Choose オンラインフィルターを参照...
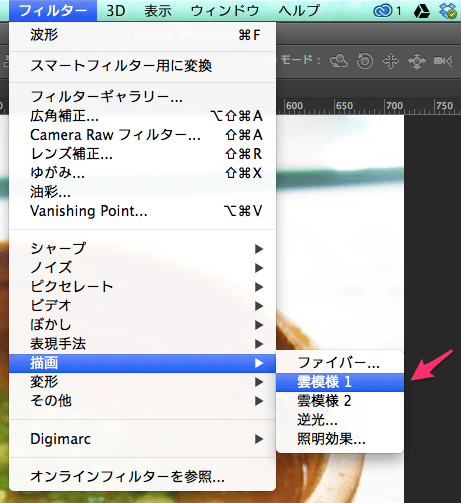The width and height of the screenshot is (461, 503). tap(142, 477)
